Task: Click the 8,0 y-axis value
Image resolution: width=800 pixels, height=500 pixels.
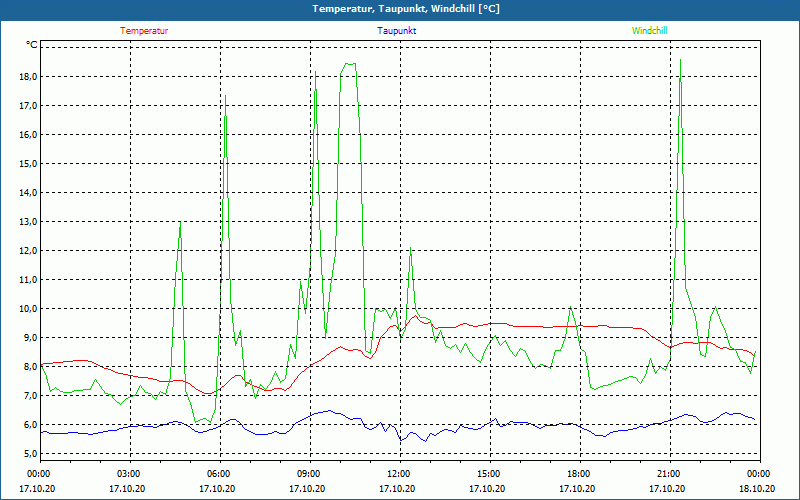Action: click(x=31, y=366)
